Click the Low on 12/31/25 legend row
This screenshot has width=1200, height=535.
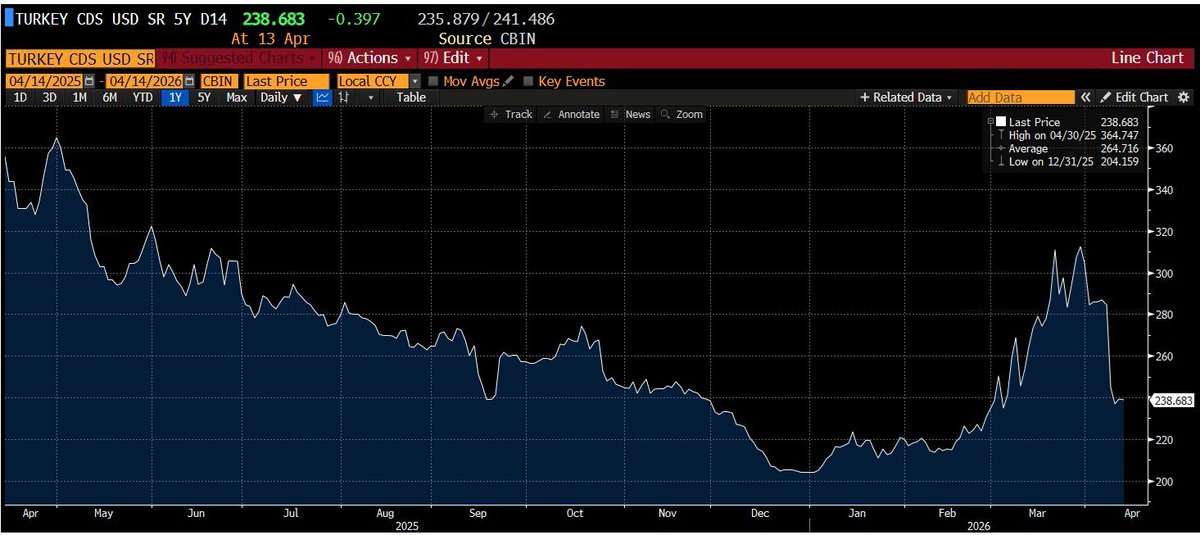[x=1069, y=161]
